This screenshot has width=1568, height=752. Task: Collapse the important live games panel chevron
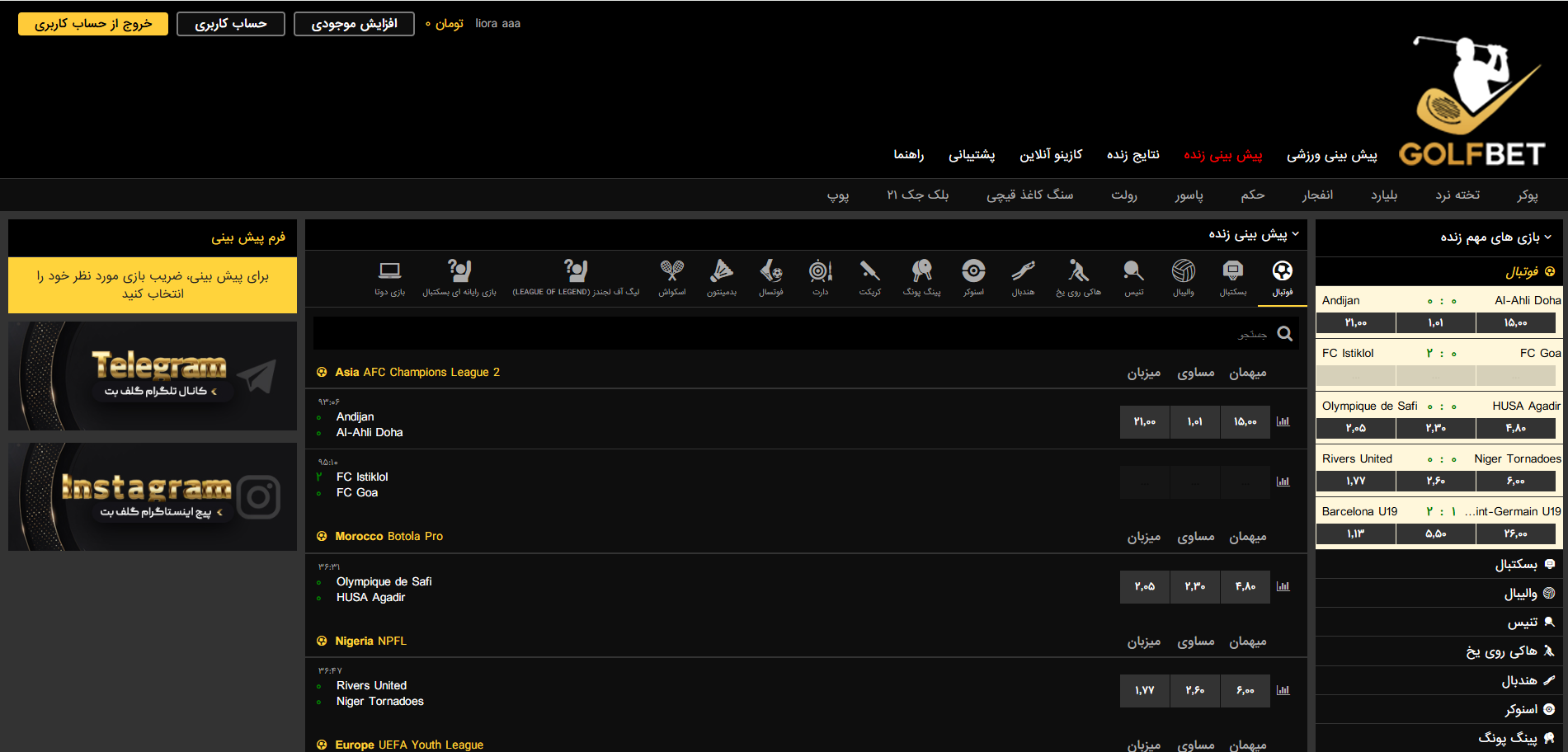pyautogui.click(x=1547, y=237)
